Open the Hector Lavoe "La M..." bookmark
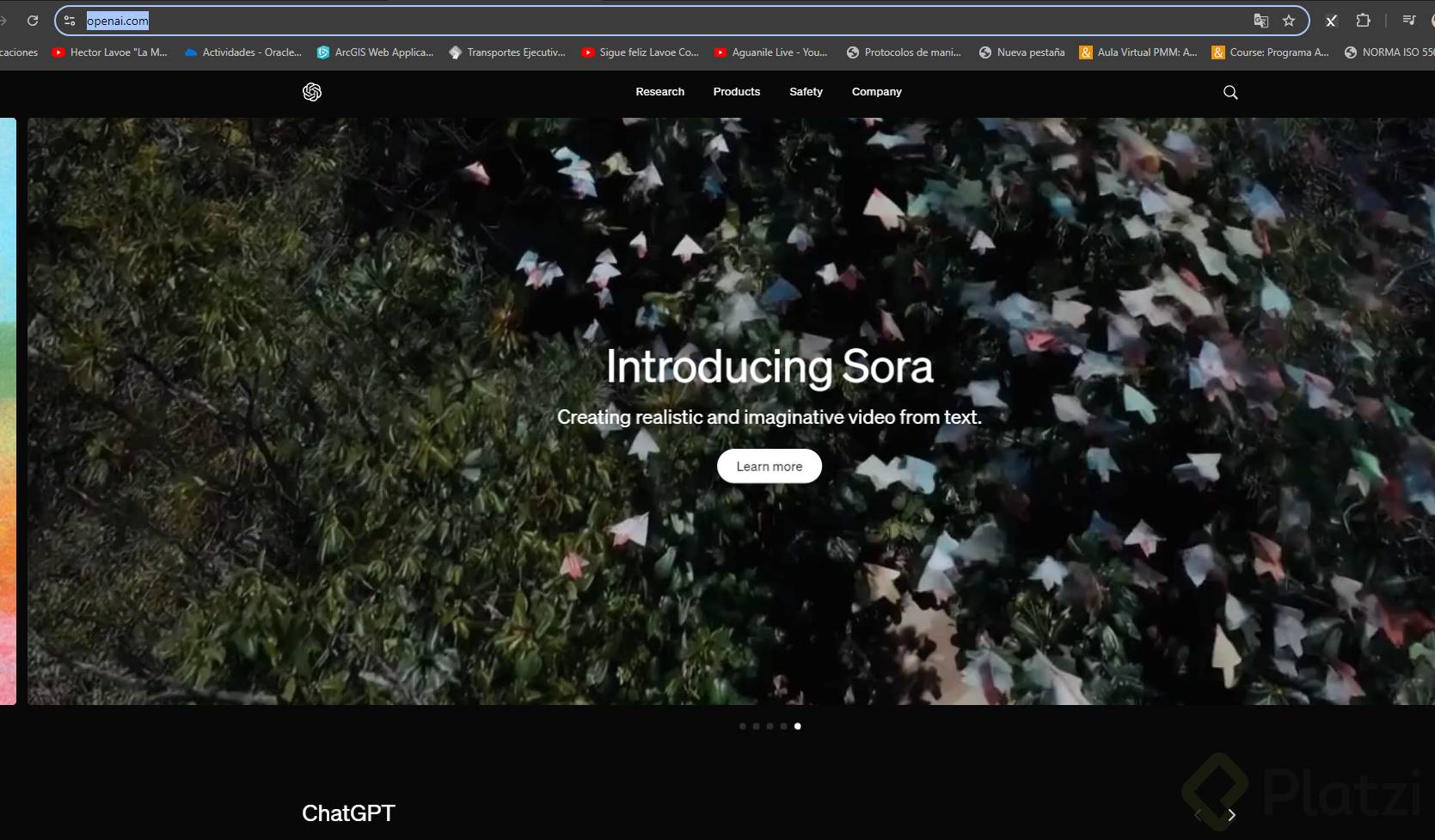1435x840 pixels. coord(109,52)
